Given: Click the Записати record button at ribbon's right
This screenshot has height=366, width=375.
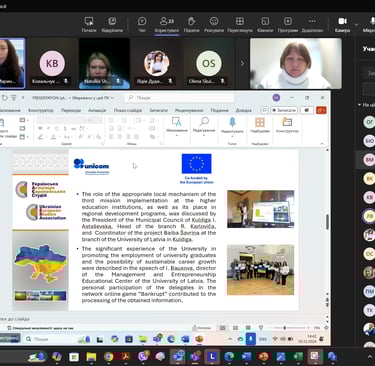Looking at the screenshot, I should [x=284, y=110].
